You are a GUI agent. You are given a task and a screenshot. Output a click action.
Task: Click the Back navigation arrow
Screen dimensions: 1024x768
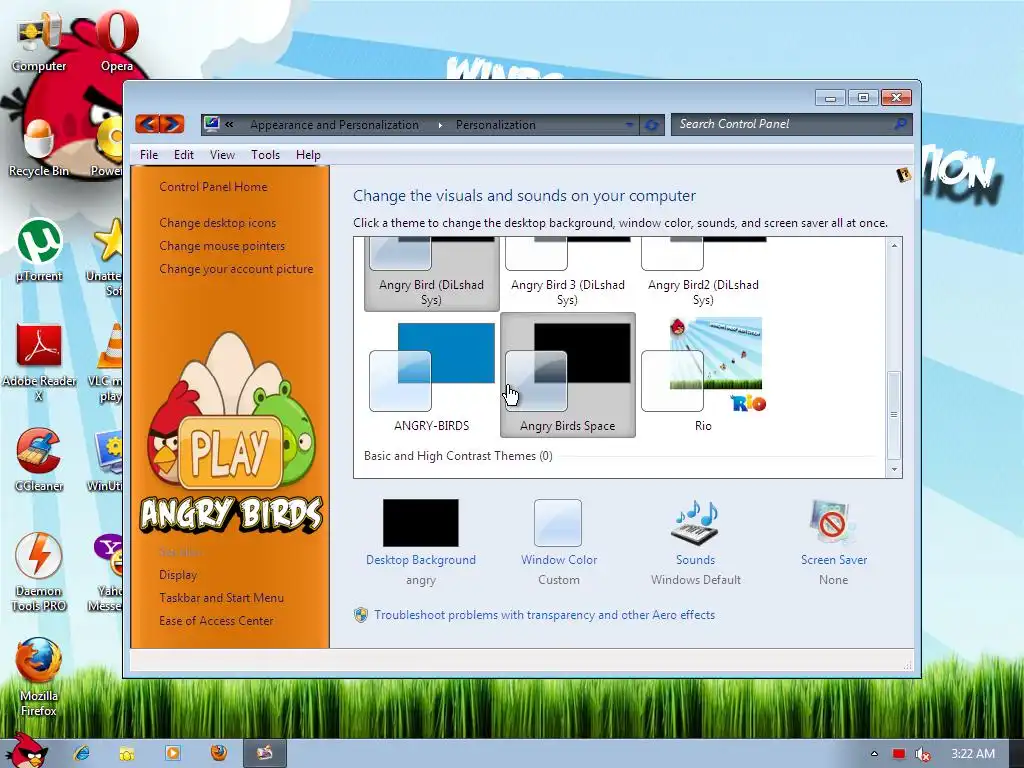click(x=148, y=123)
